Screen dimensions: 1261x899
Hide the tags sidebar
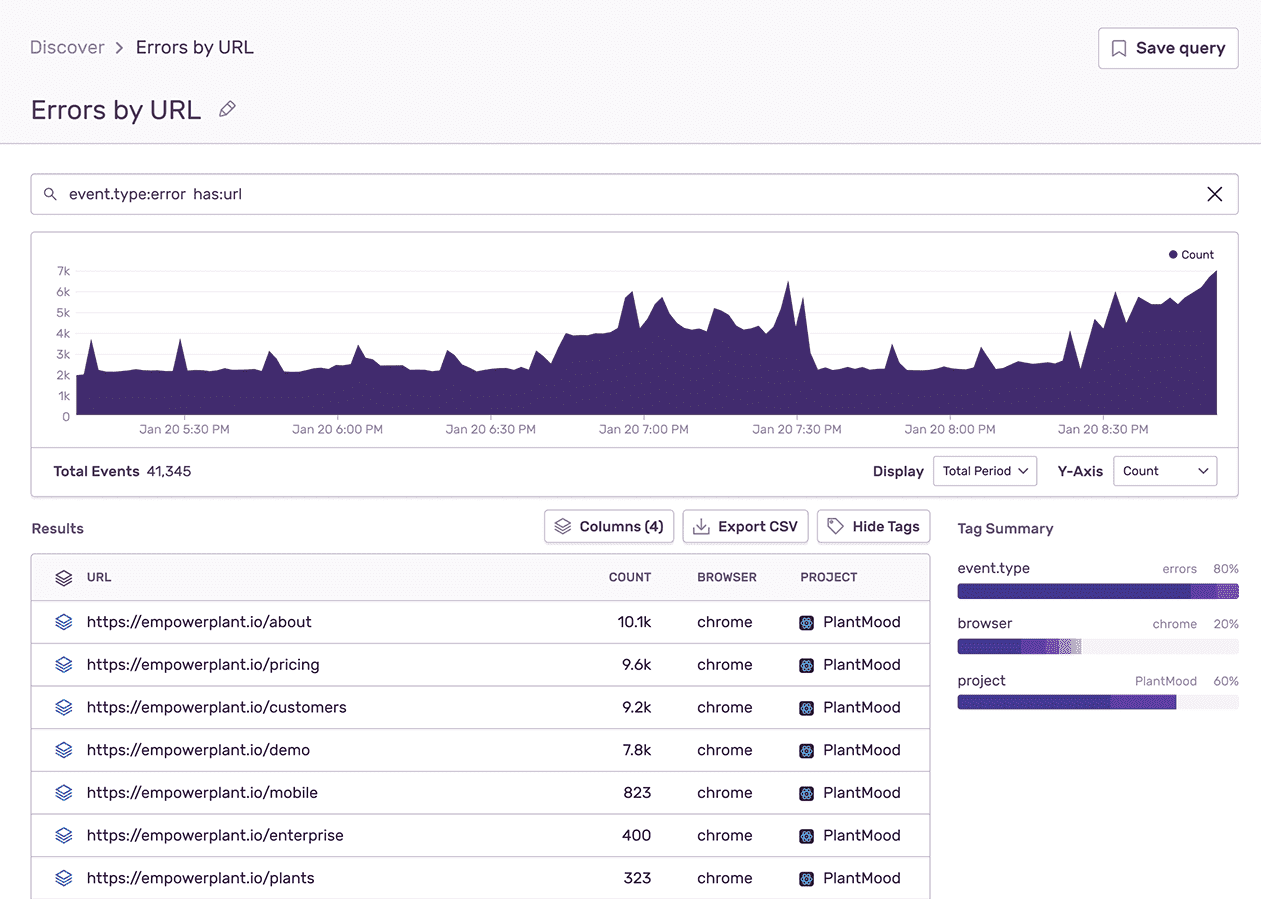pyautogui.click(x=874, y=527)
